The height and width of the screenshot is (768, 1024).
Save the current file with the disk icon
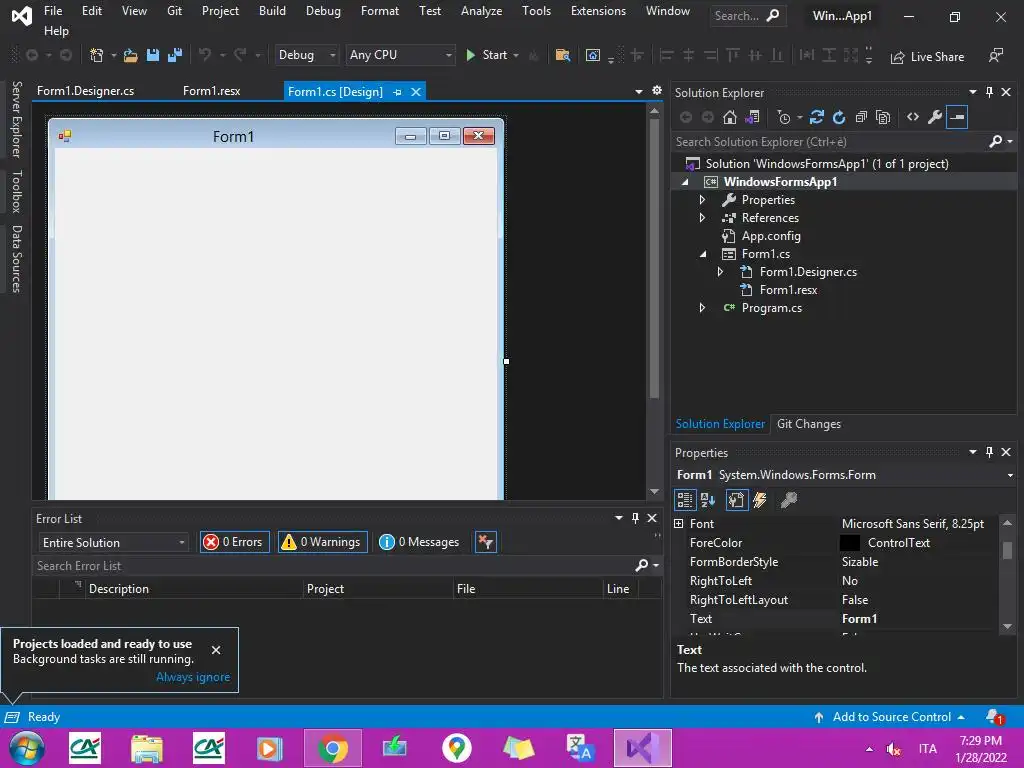pyautogui.click(x=153, y=56)
